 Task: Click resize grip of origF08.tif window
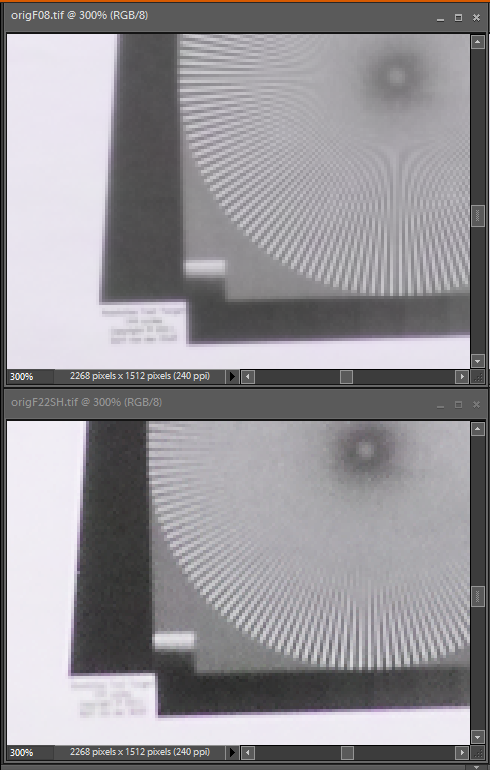click(478, 377)
